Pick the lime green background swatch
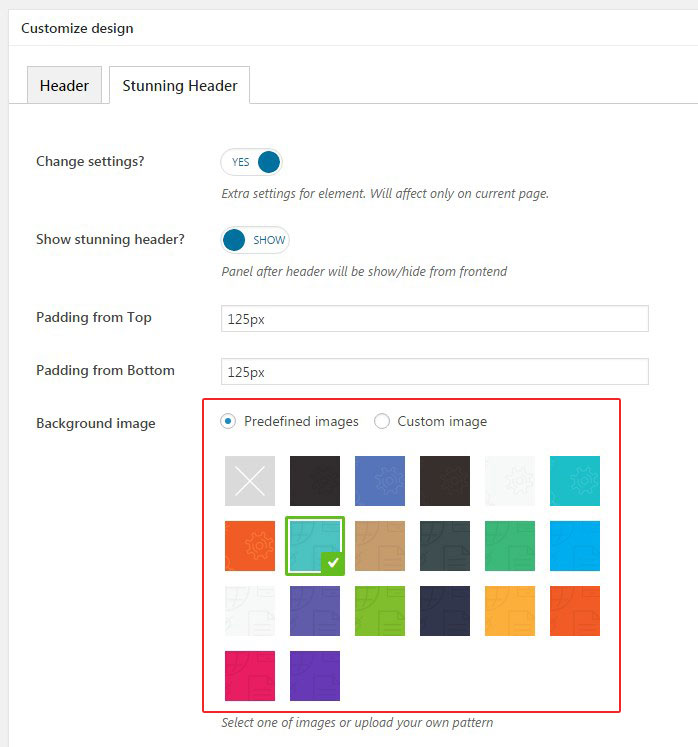698x747 pixels. pyautogui.click(x=380, y=611)
